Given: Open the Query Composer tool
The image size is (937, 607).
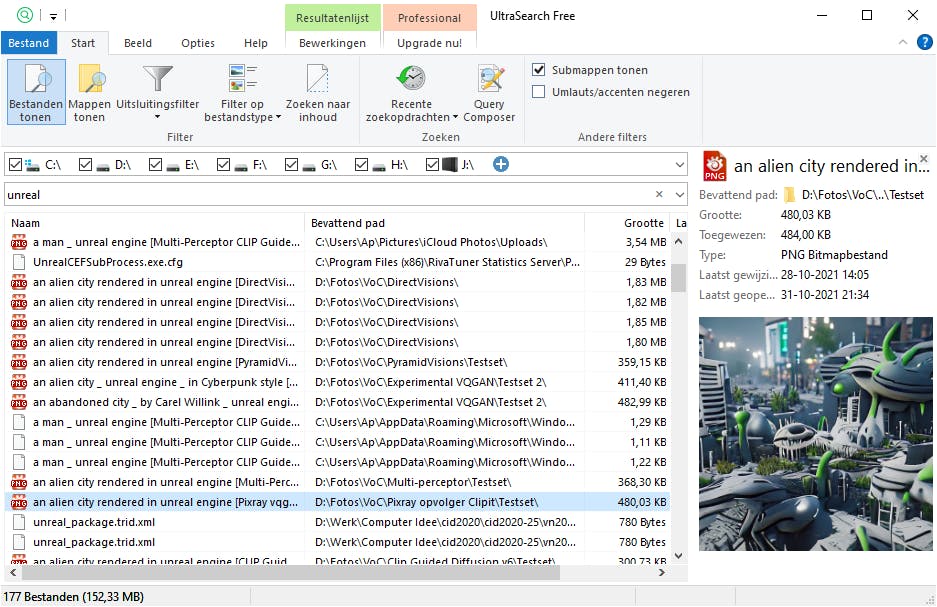Looking at the screenshot, I should [489, 80].
